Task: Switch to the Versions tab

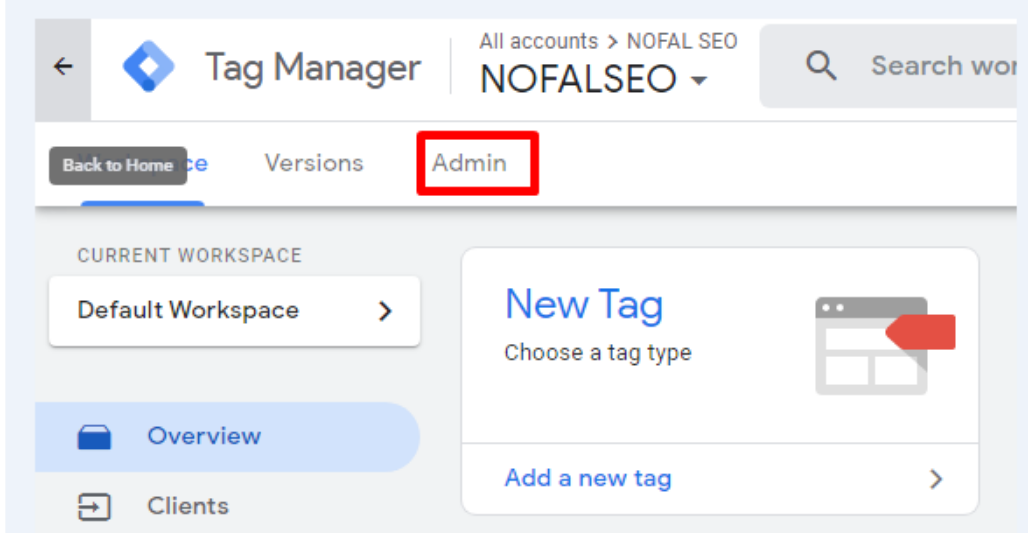Action: point(314,163)
